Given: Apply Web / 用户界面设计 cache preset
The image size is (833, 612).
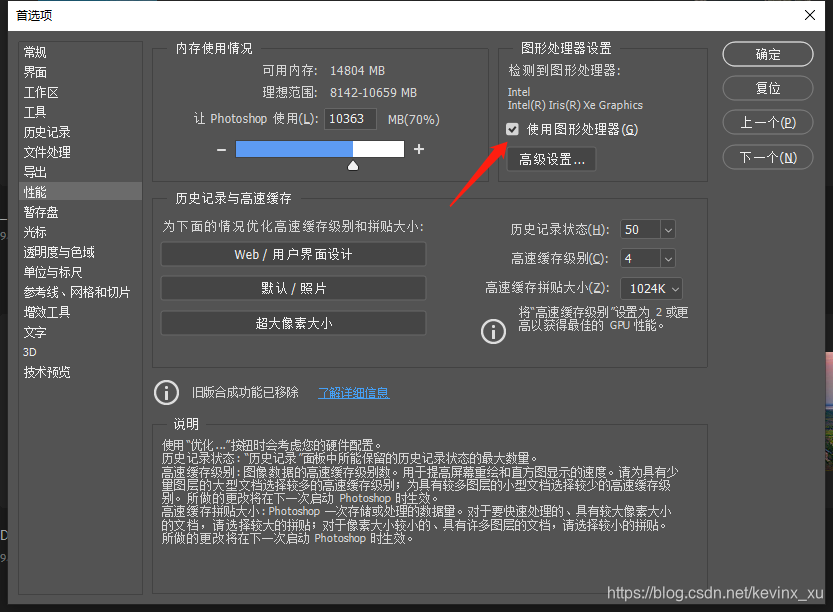Looking at the screenshot, I should pyautogui.click(x=293, y=254).
